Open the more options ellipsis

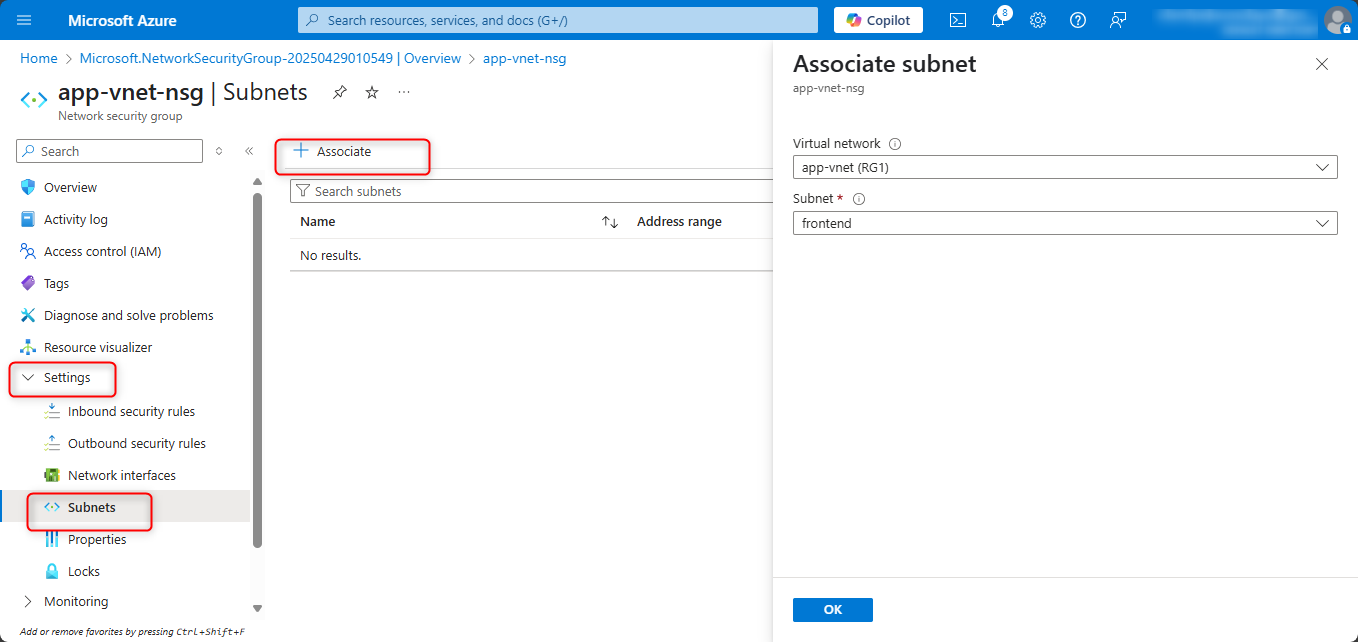(404, 92)
